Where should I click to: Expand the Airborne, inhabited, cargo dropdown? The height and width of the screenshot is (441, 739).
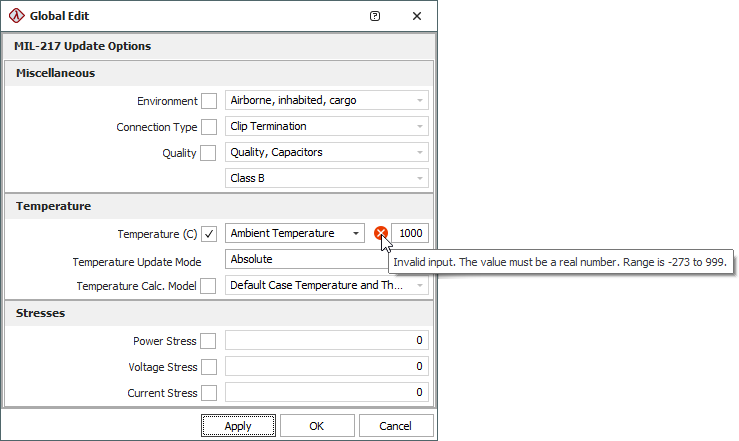[x=327, y=100]
